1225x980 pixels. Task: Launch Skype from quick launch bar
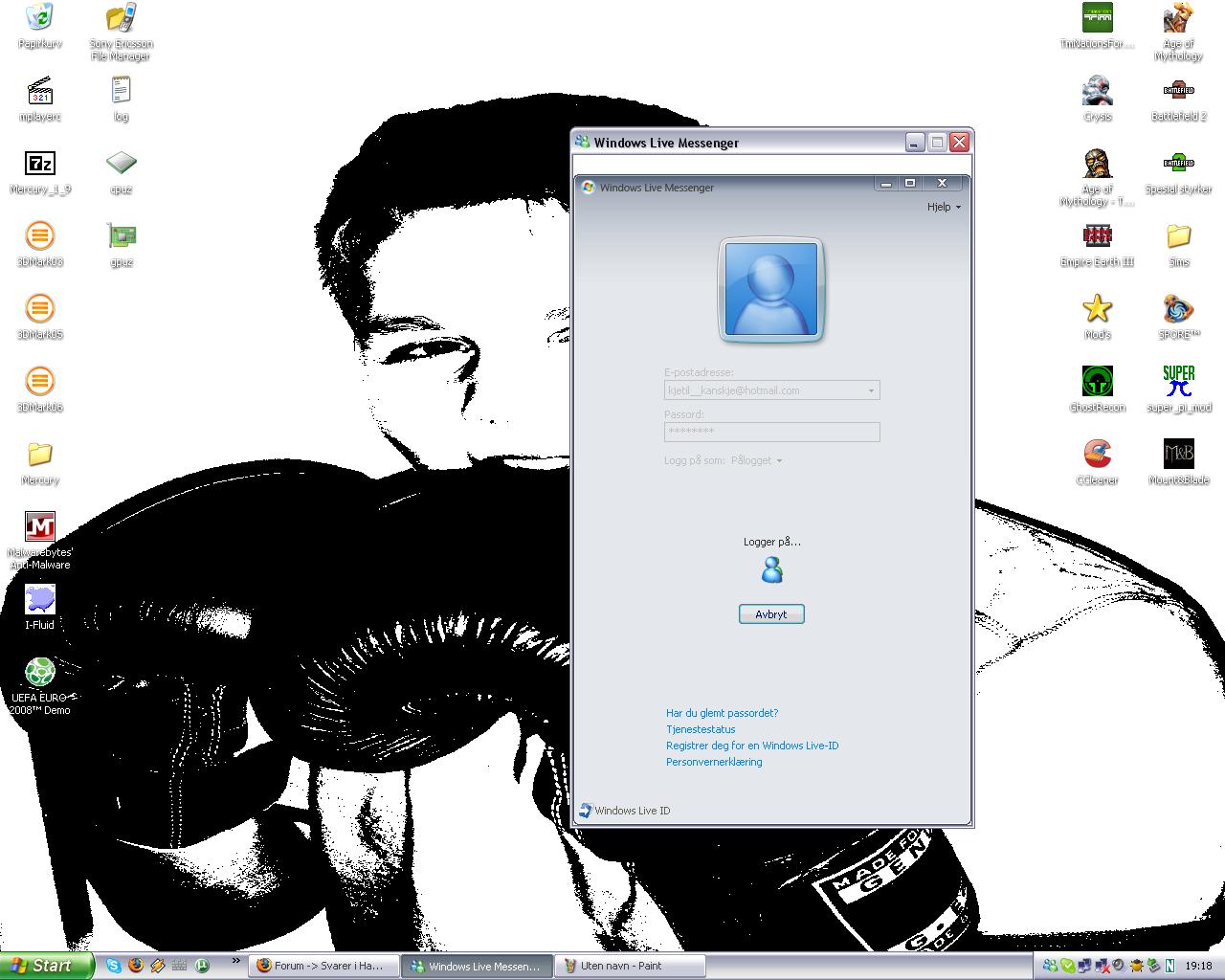114,966
